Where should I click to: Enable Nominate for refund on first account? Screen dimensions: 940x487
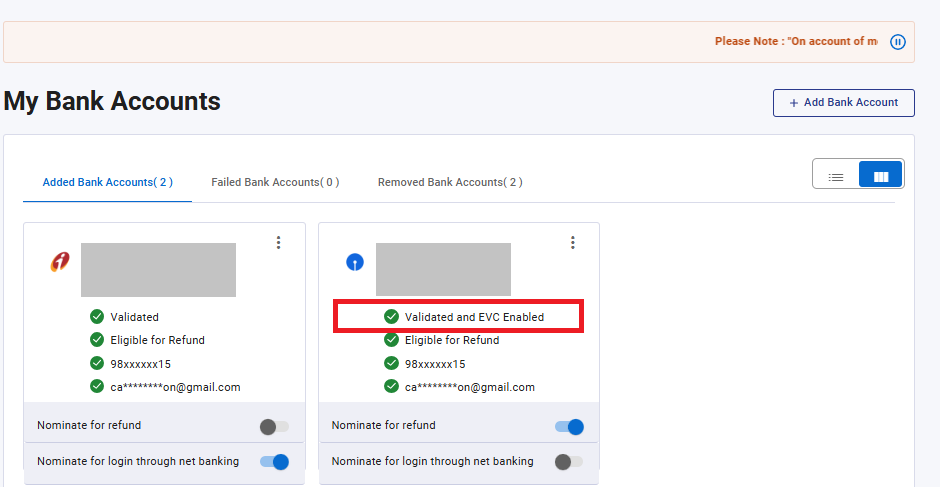(274, 427)
